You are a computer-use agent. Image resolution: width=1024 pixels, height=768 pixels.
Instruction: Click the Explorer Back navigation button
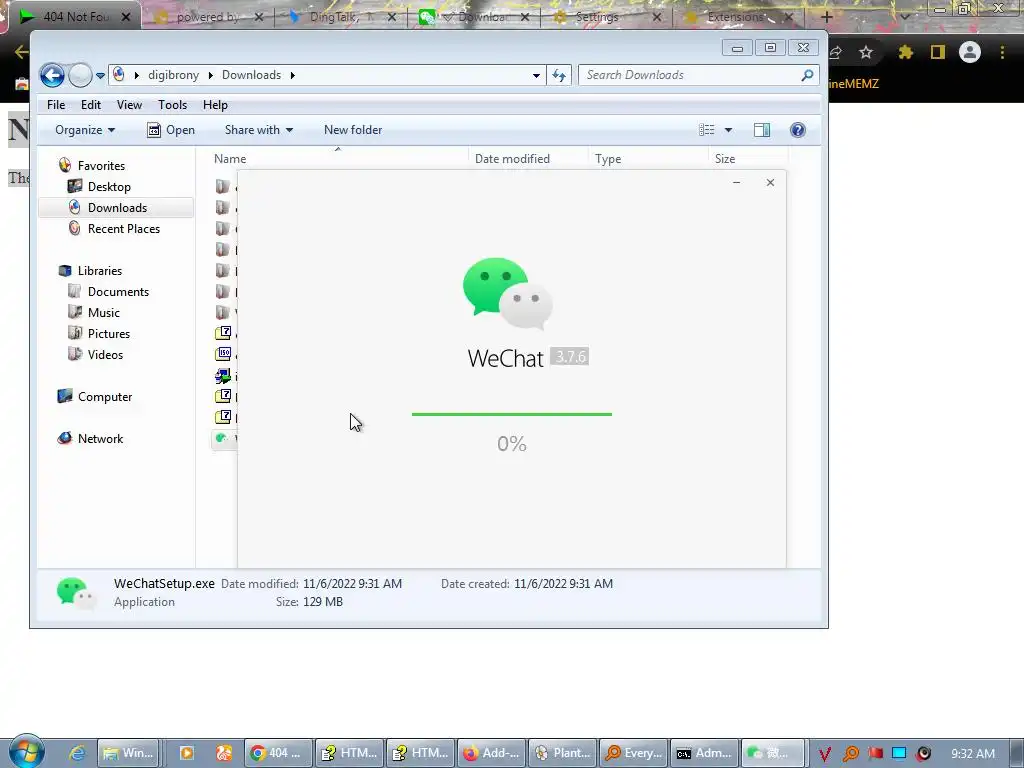tap(52, 75)
